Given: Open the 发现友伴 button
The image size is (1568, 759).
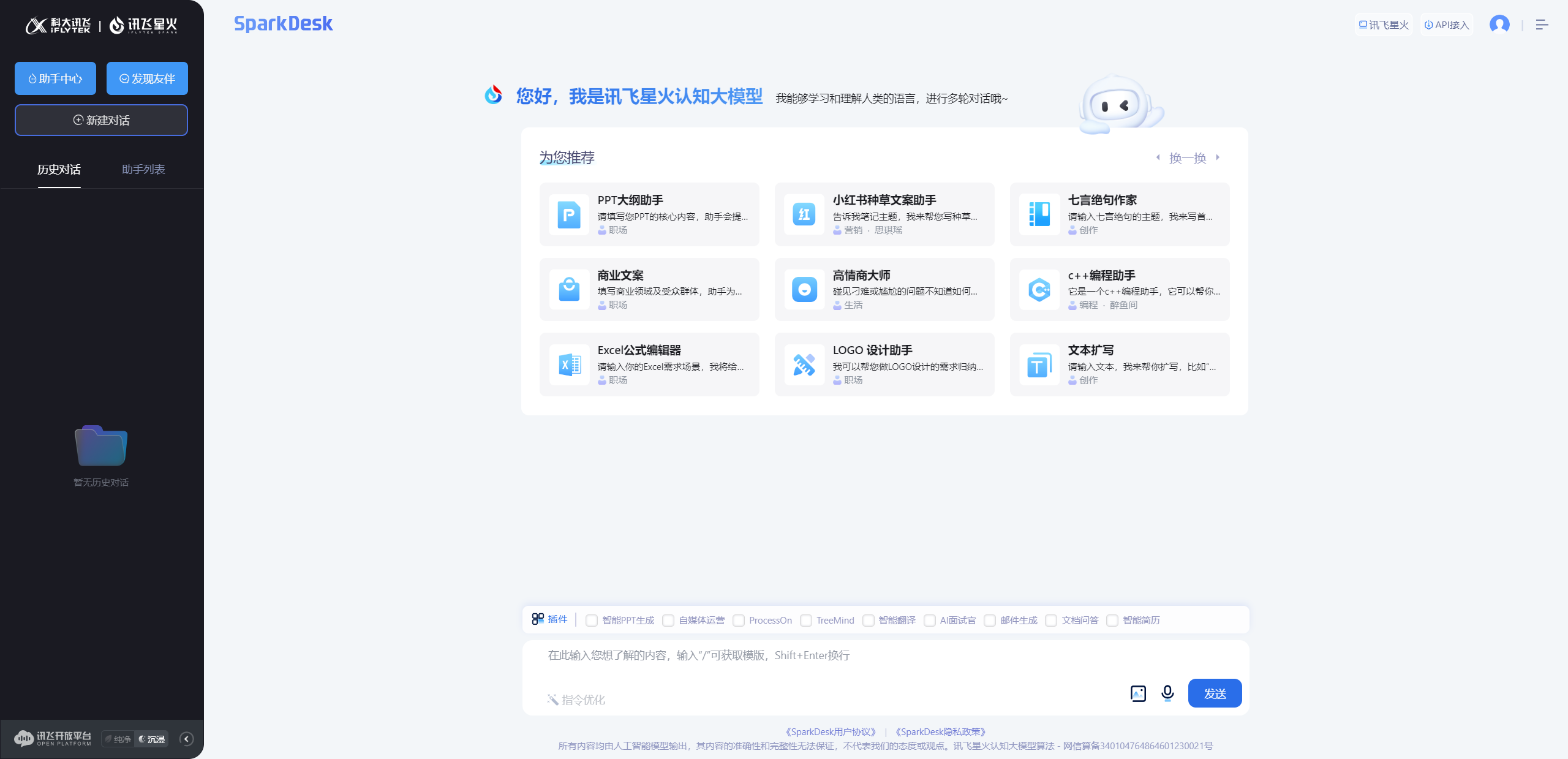Looking at the screenshot, I should (x=147, y=78).
